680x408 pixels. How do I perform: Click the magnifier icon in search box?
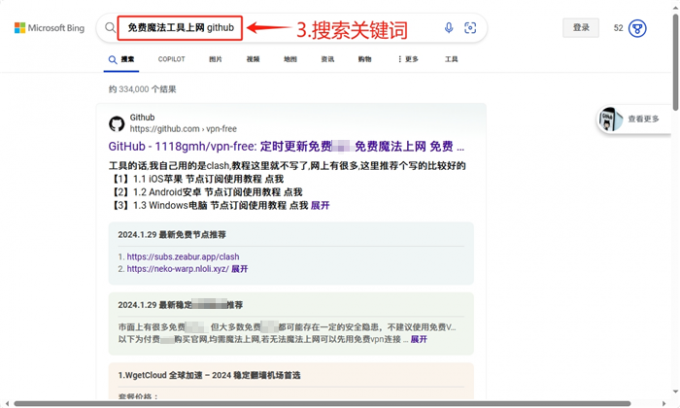pyautogui.click(x=110, y=28)
